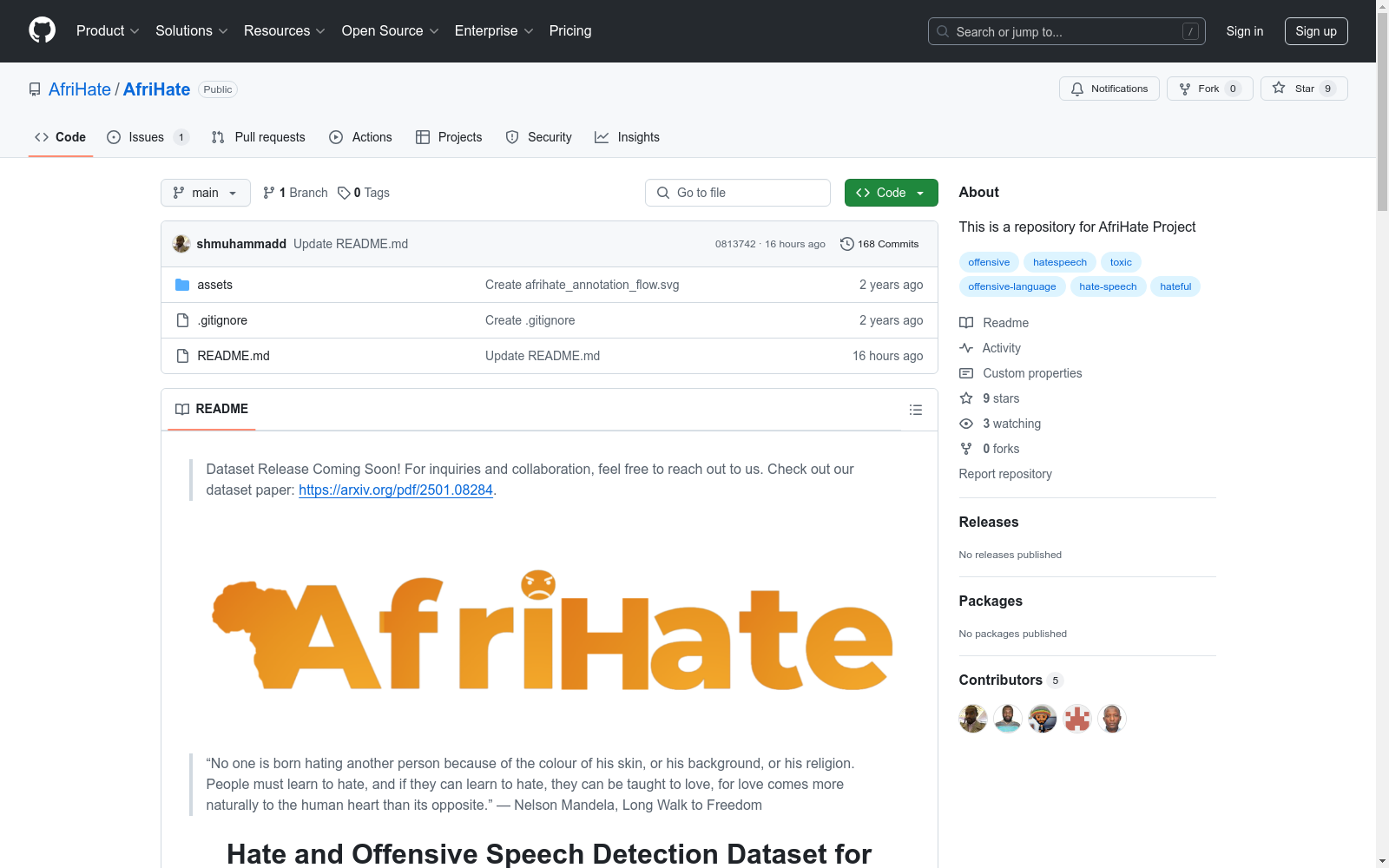Open the Releases section heading
The width and height of the screenshot is (1389, 868).
(989, 522)
